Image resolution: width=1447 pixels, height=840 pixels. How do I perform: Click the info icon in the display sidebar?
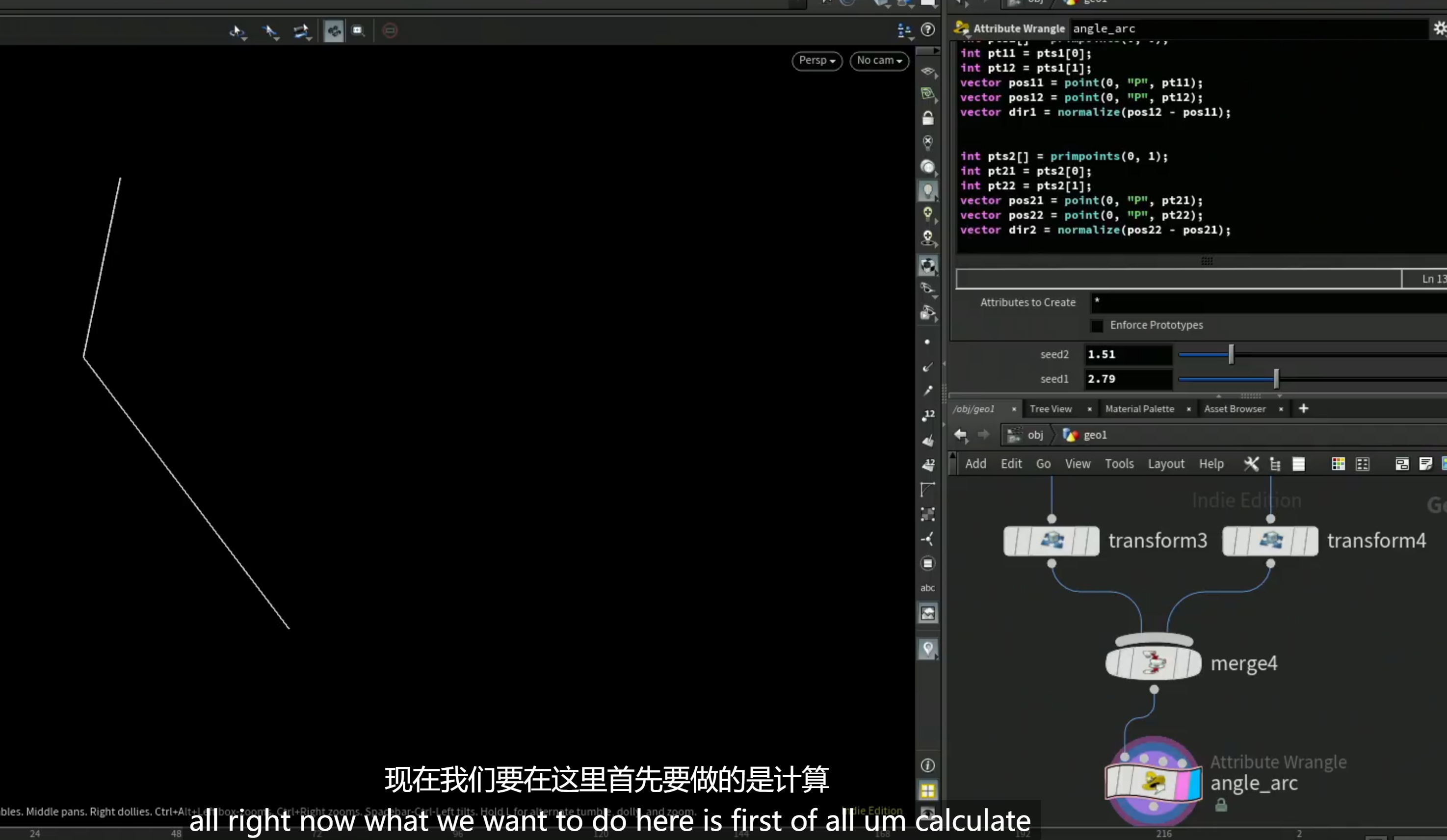click(x=927, y=765)
